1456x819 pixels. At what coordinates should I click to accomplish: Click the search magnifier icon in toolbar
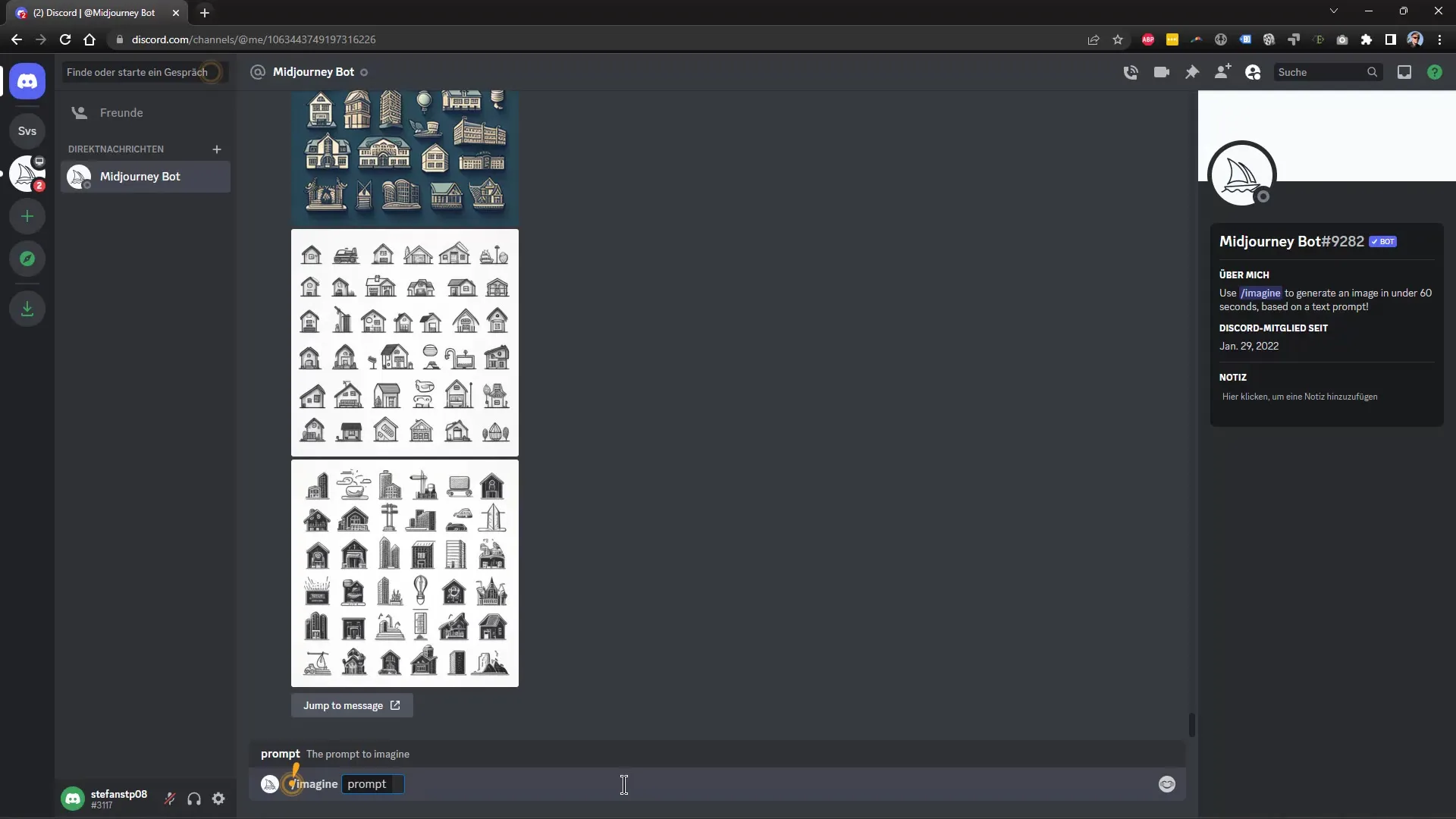pyautogui.click(x=1373, y=72)
